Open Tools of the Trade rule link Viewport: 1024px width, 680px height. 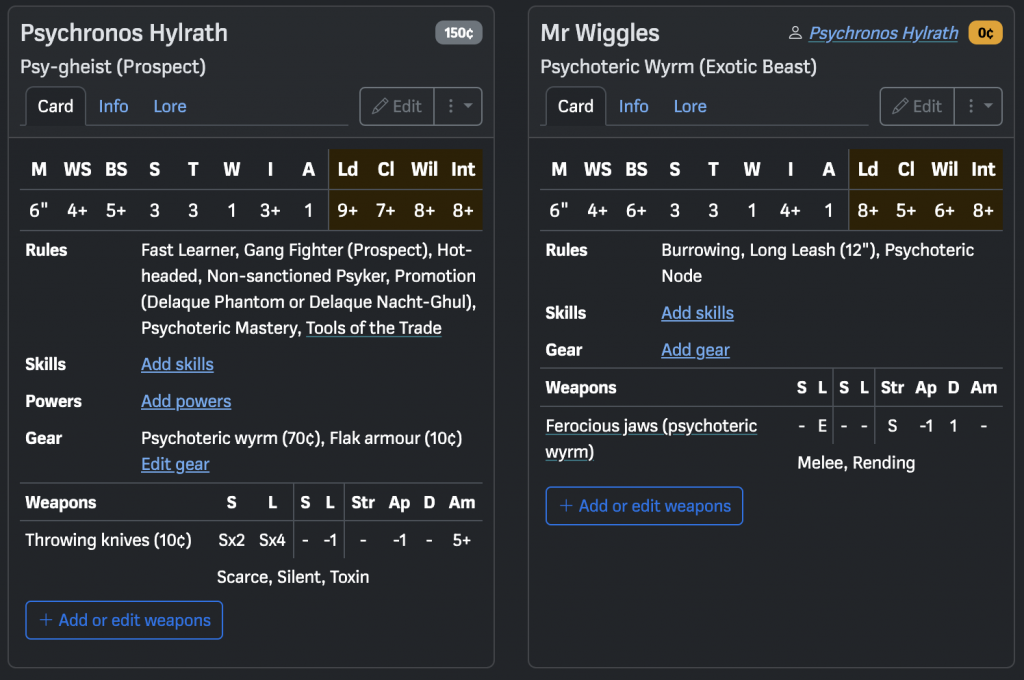pyautogui.click(x=373, y=328)
